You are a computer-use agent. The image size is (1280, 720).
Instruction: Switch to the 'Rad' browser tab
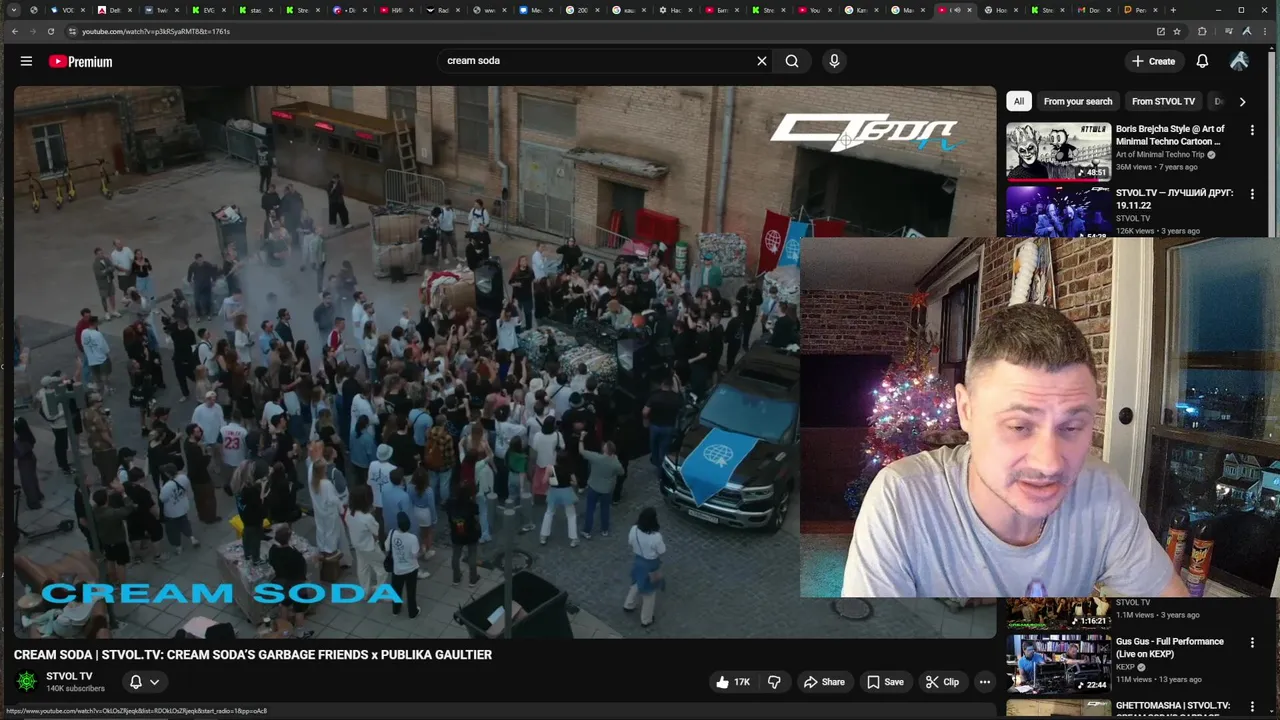click(x=442, y=10)
